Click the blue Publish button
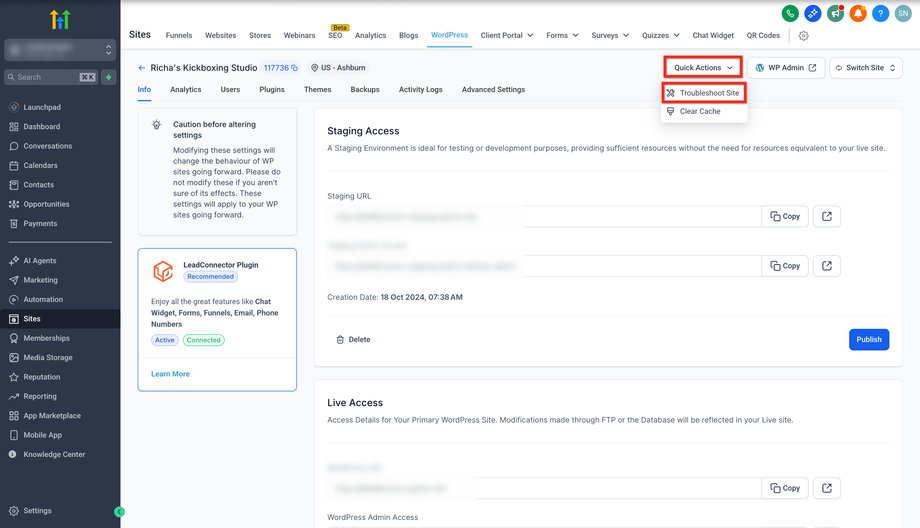Image resolution: width=920 pixels, height=528 pixels. (x=869, y=340)
